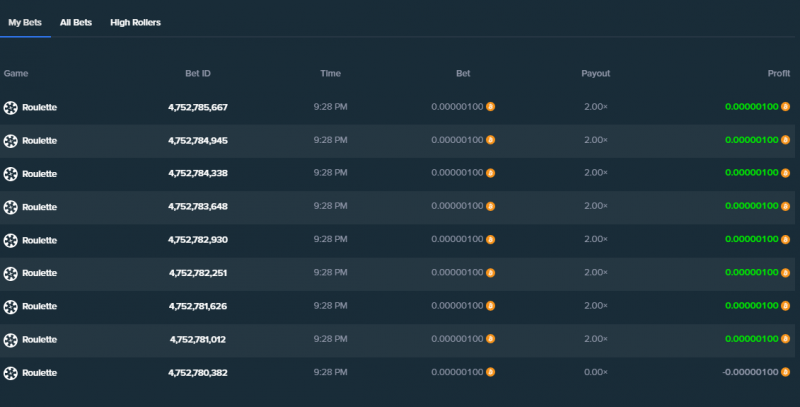Viewport: 800px width, 407px height.
Task: Click Profit bitcoin icon for bet 4,752,781,626
Action: [786, 306]
